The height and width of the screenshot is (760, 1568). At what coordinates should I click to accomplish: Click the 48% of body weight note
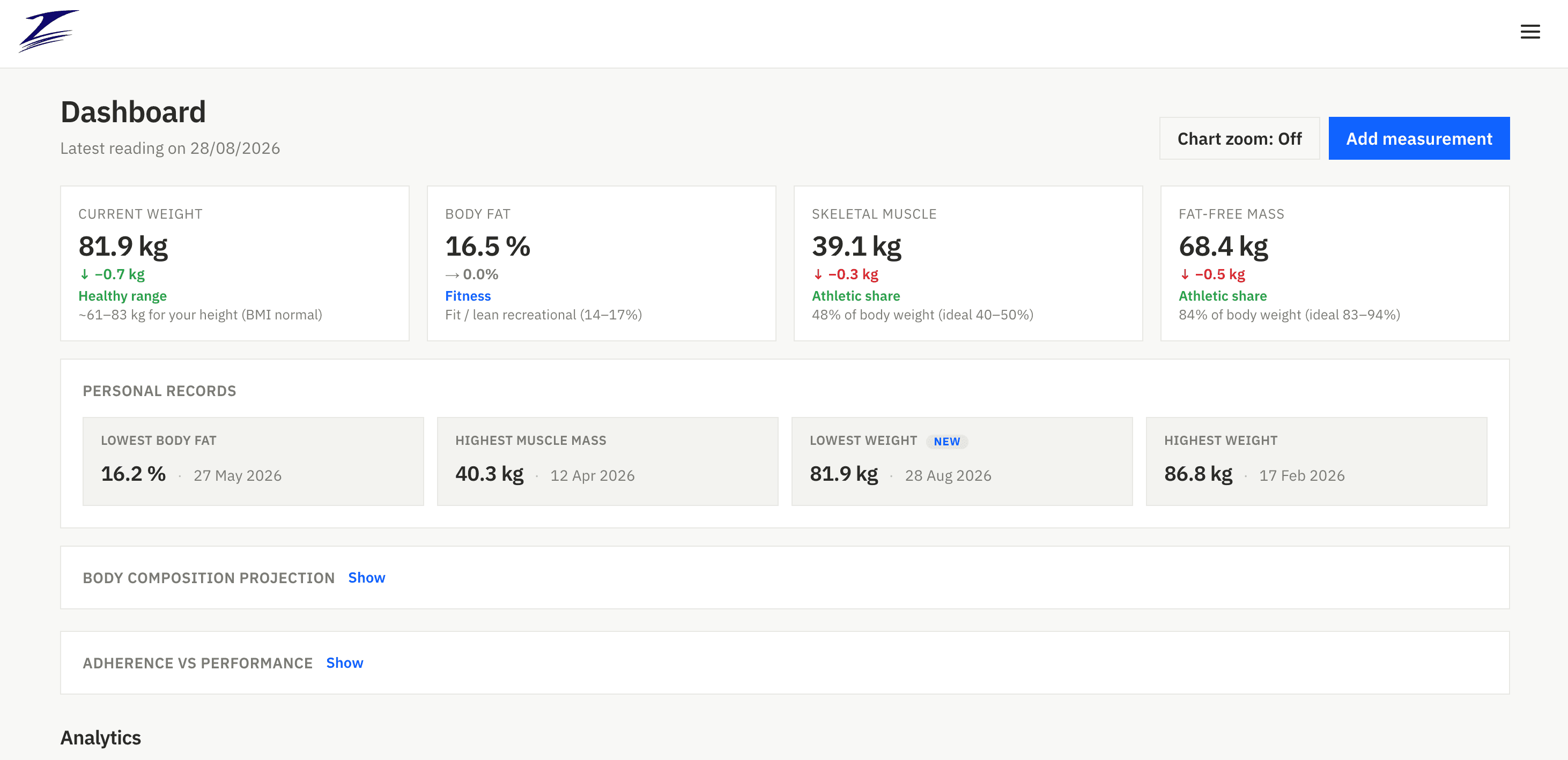[922, 315]
